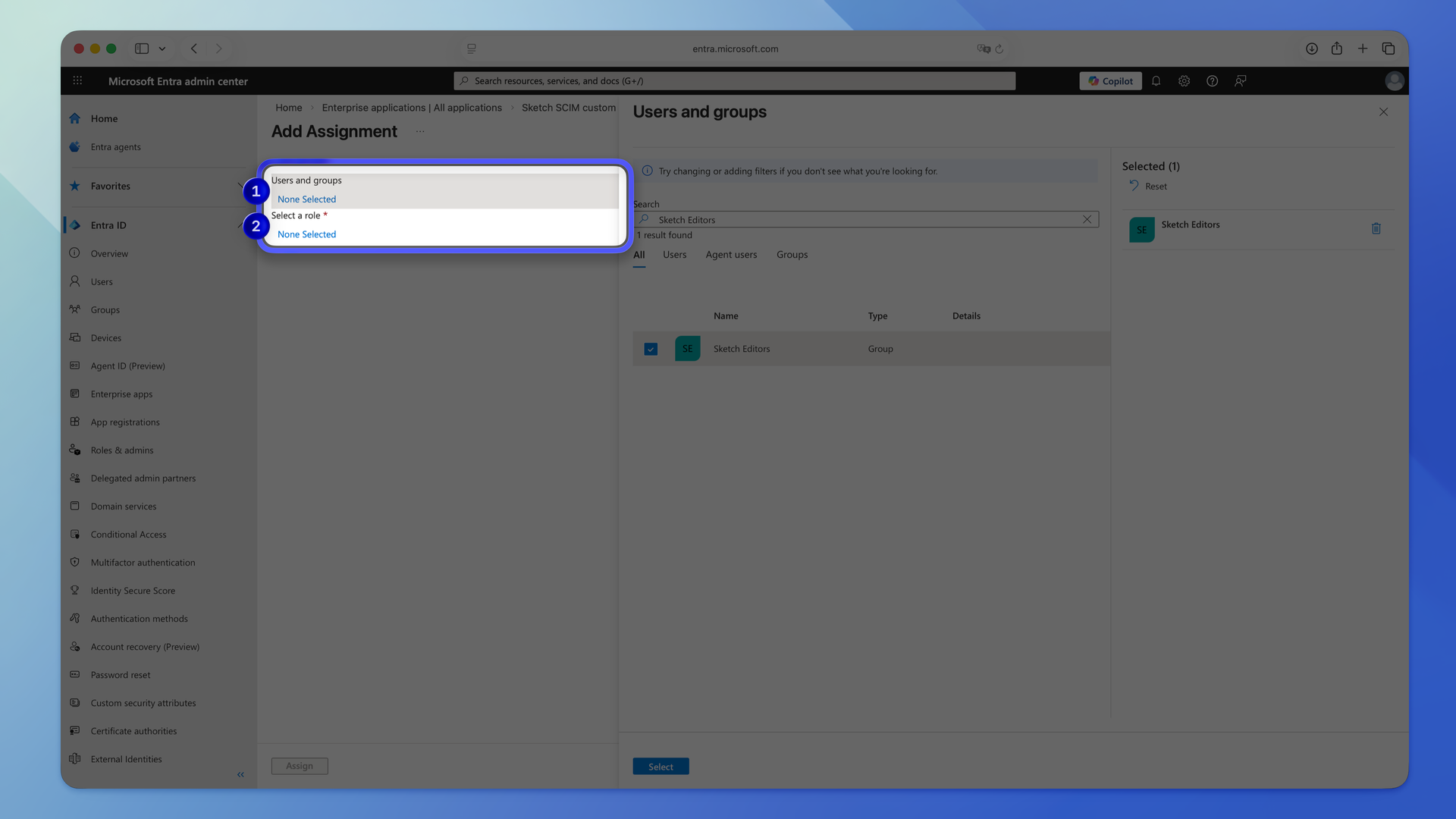The width and height of the screenshot is (1456, 819).
Task: Click the Groups icon in sidebar
Action: pyautogui.click(x=74, y=309)
